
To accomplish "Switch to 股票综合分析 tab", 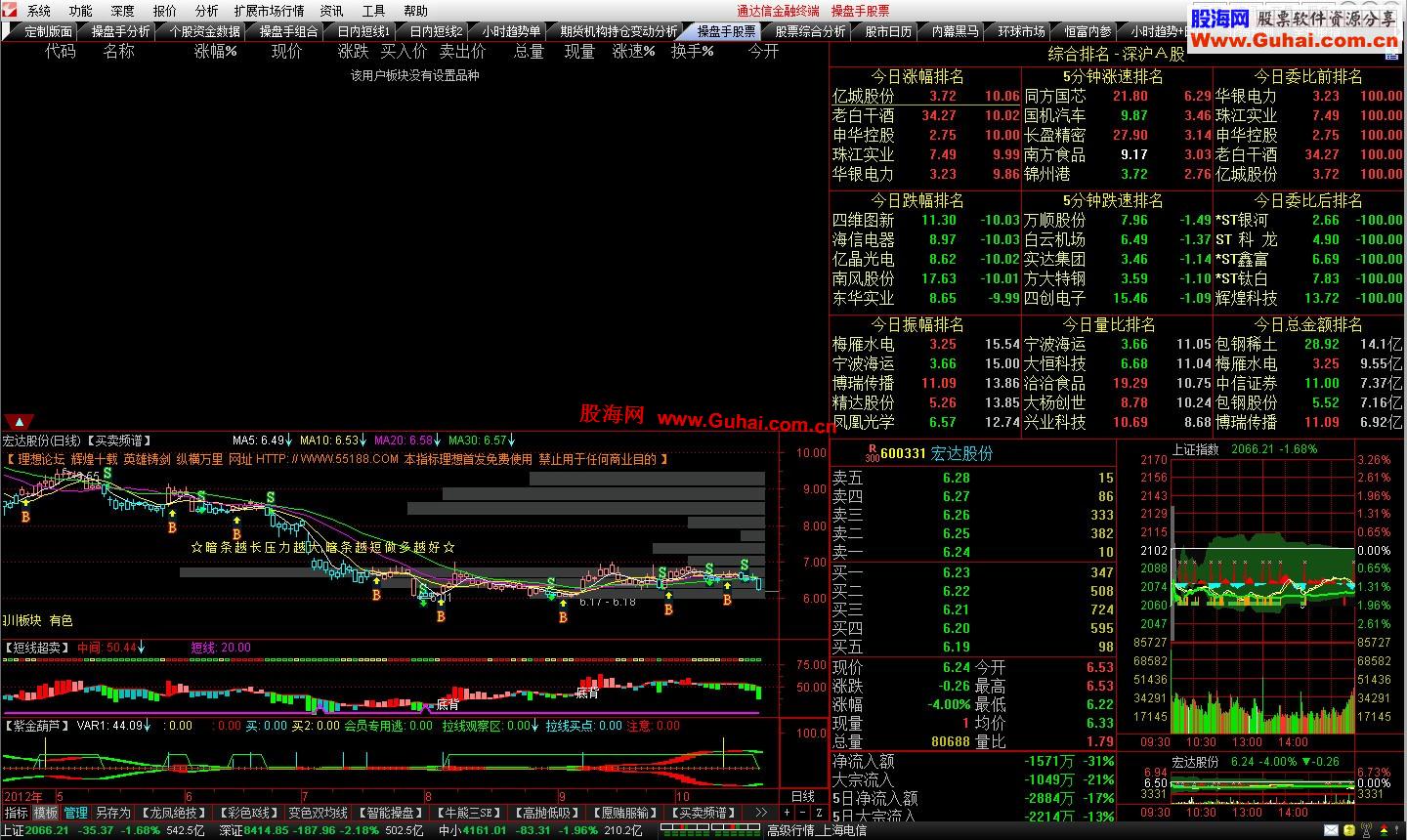I will (810, 31).
